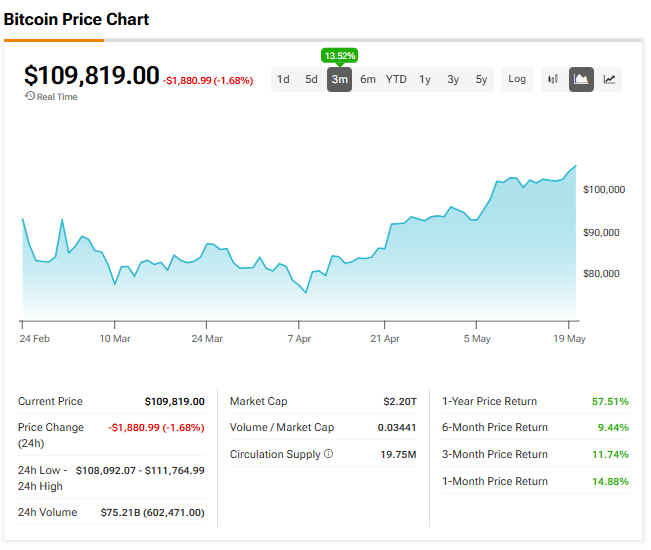Click the Real Time label
651x550 pixels.
[57, 97]
